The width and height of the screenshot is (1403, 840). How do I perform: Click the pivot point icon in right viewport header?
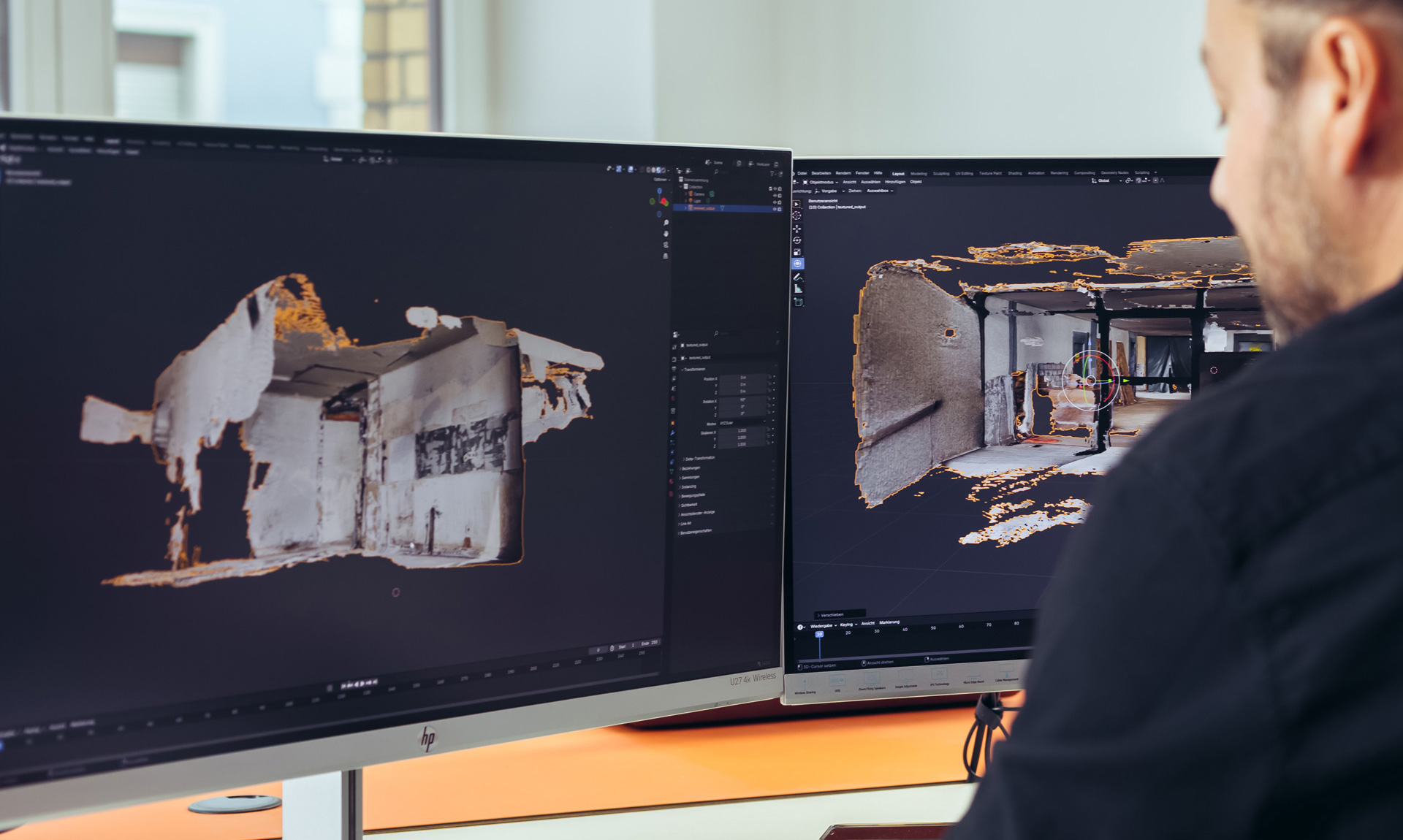tap(1129, 180)
